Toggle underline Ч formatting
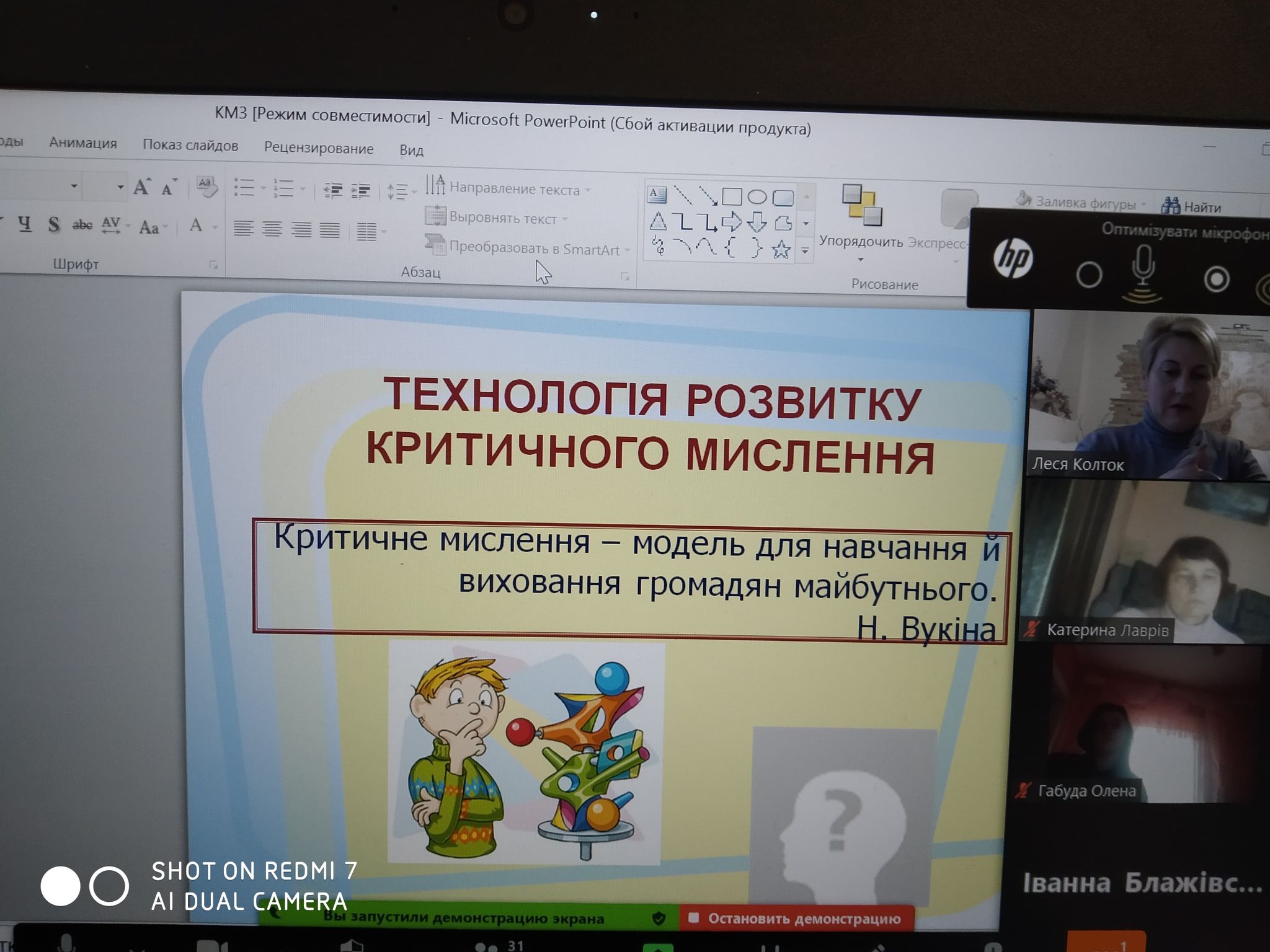This screenshot has width=1270, height=952. (x=25, y=223)
